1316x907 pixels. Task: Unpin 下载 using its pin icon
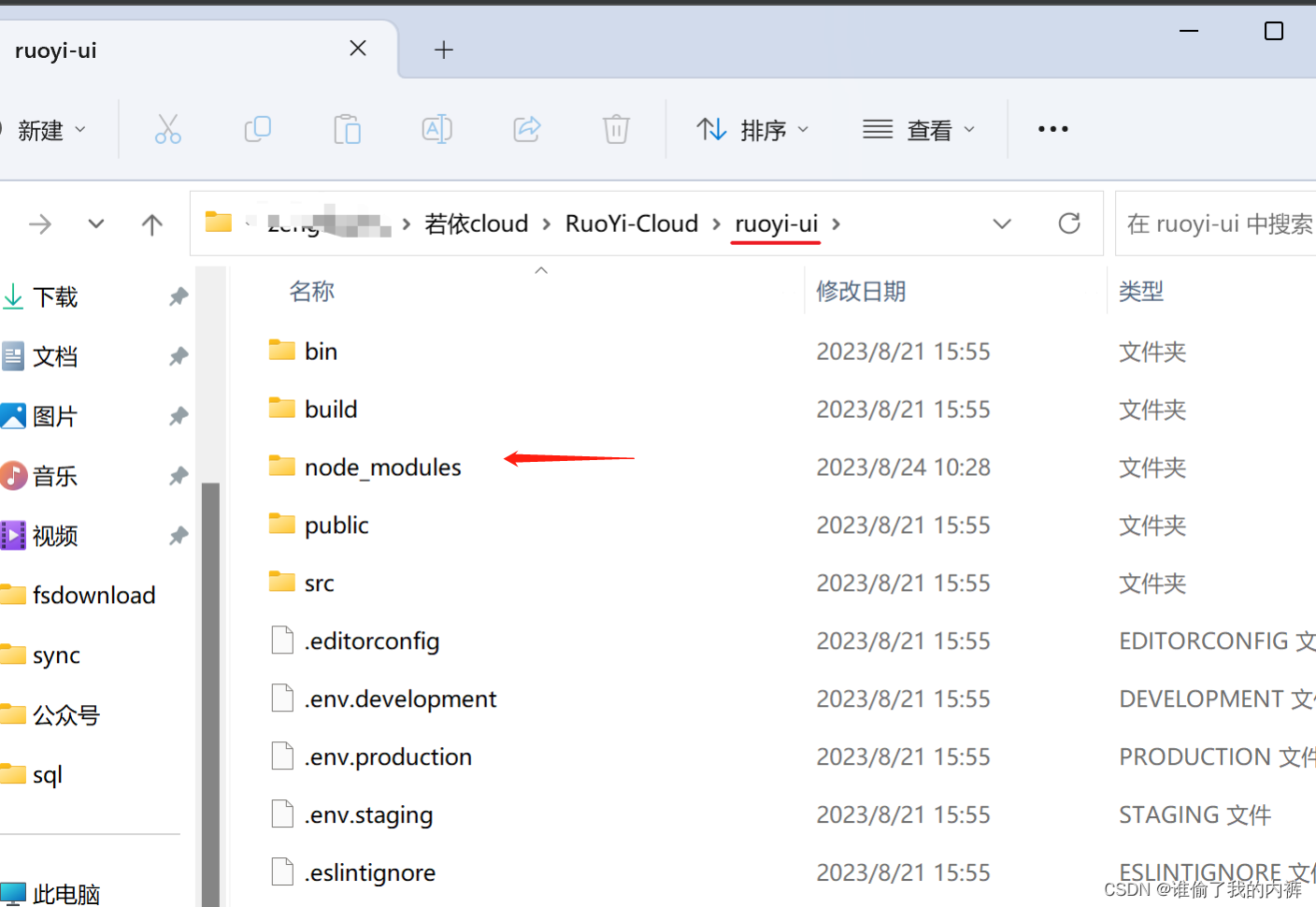[x=179, y=297]
